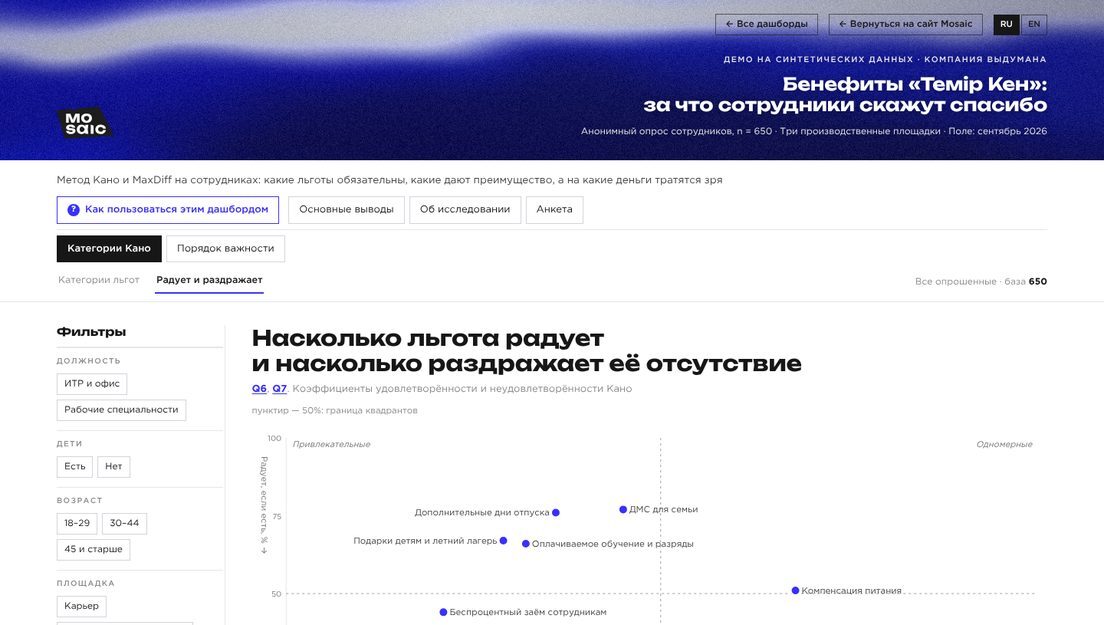
Task: Switch to 'Категории льгот' subtab
Action: pos(99,280)
